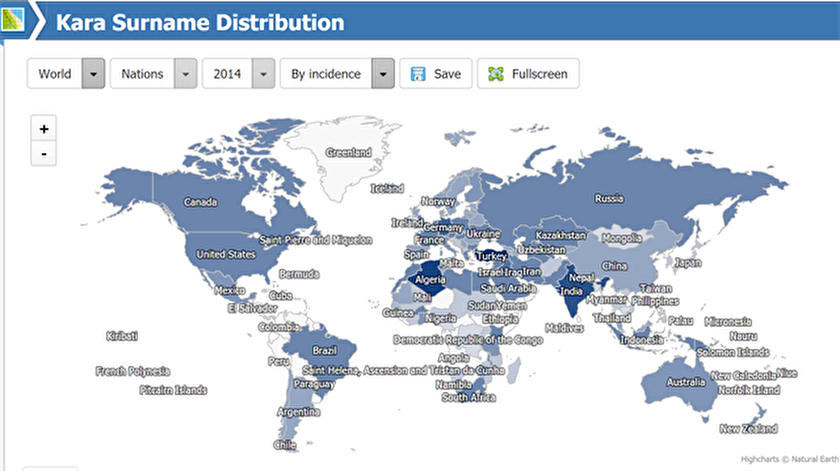This screenshot has height=471, width=840.
Task: Zoom in the map with plus button
Action: coord(44,129)
